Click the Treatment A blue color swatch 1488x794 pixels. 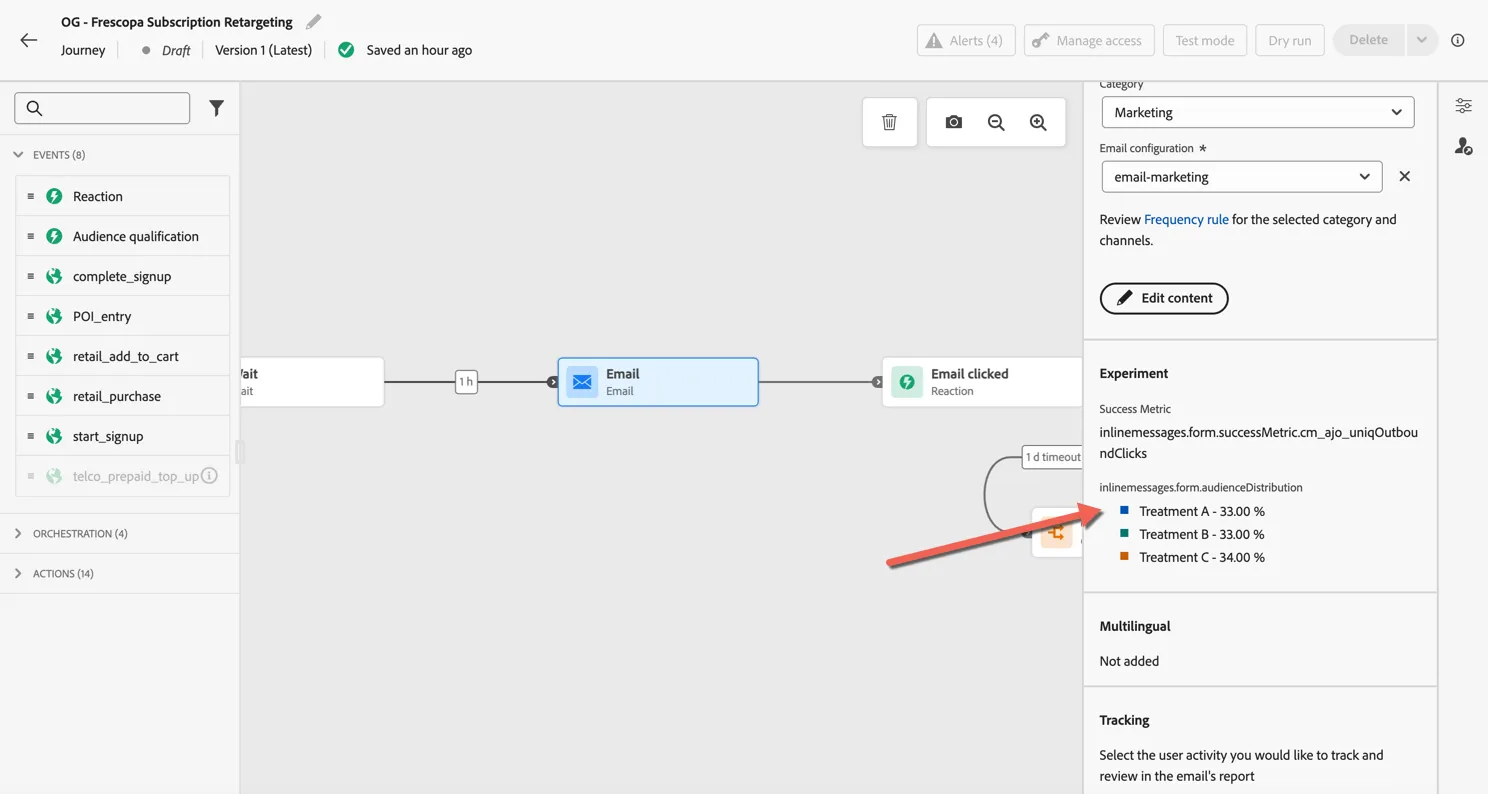(1124, 510)
